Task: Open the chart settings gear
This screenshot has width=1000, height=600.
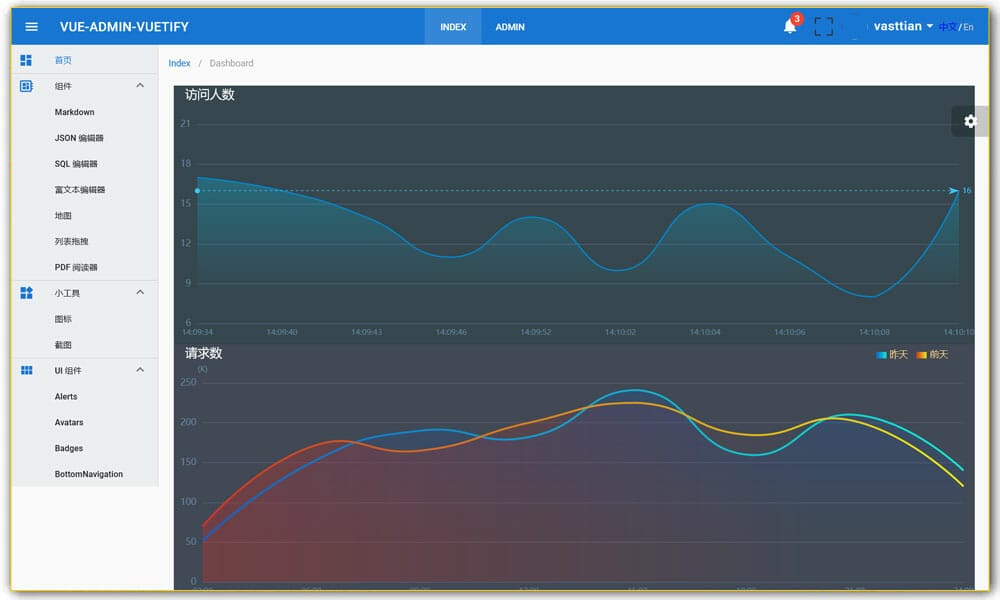Action: [x=968, y=121]
